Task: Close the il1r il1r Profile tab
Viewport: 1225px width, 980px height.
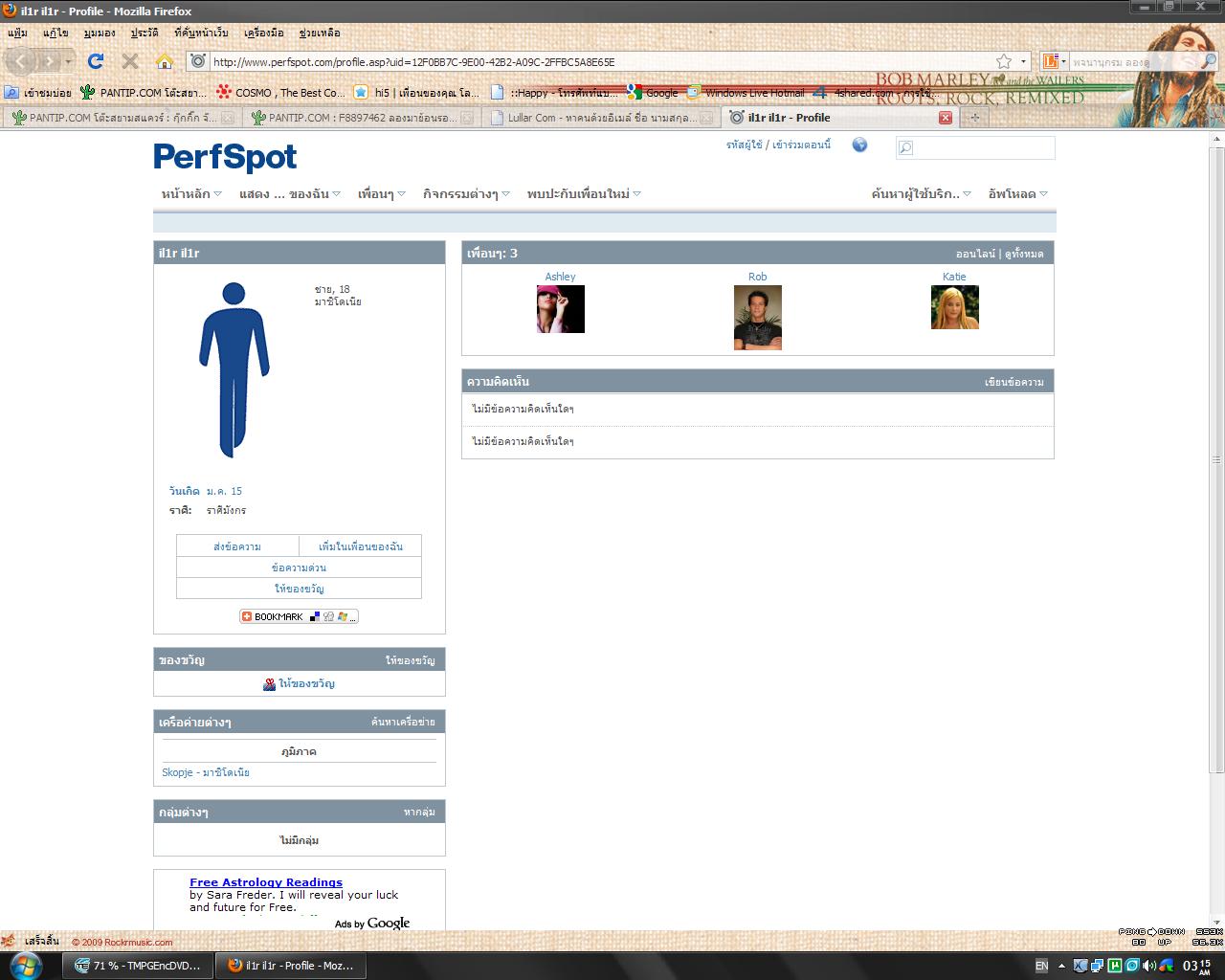Action: tap(946, 118)
